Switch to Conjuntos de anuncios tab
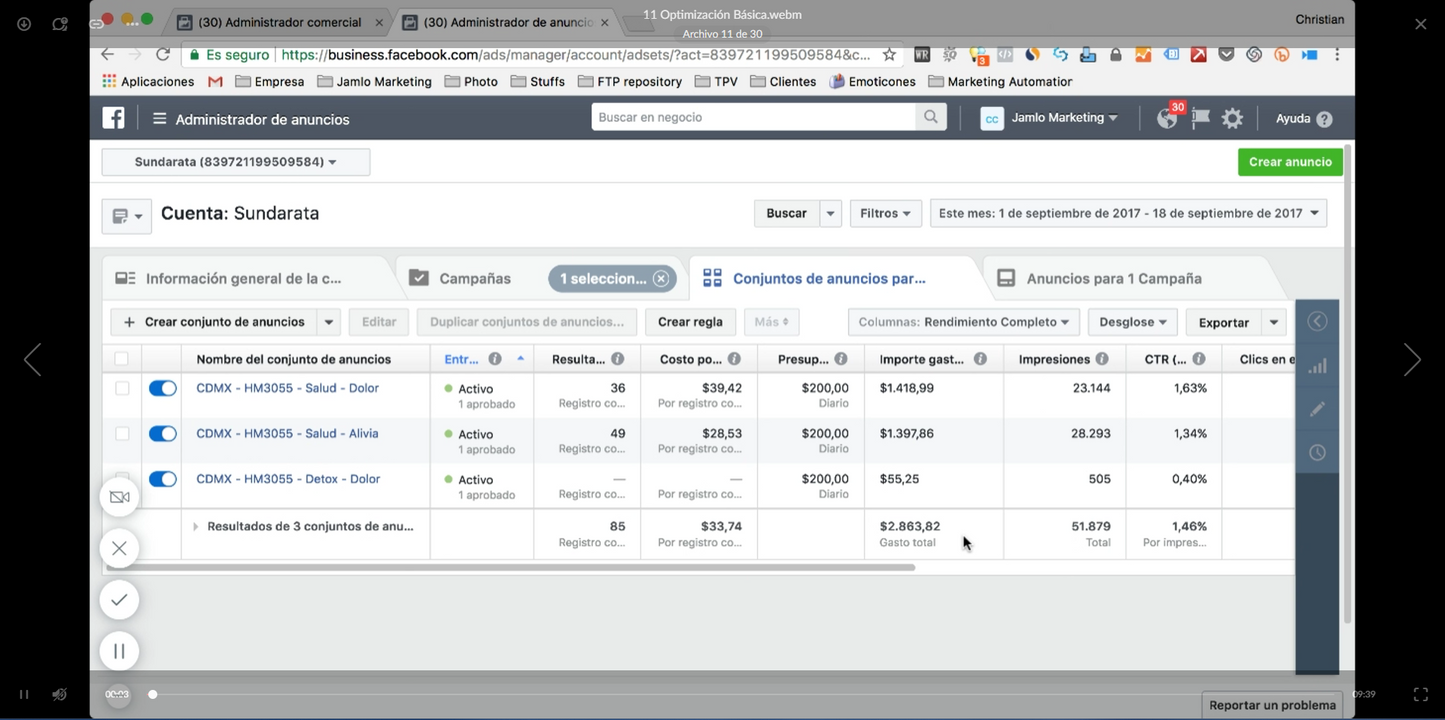 [x=829, y=279]
